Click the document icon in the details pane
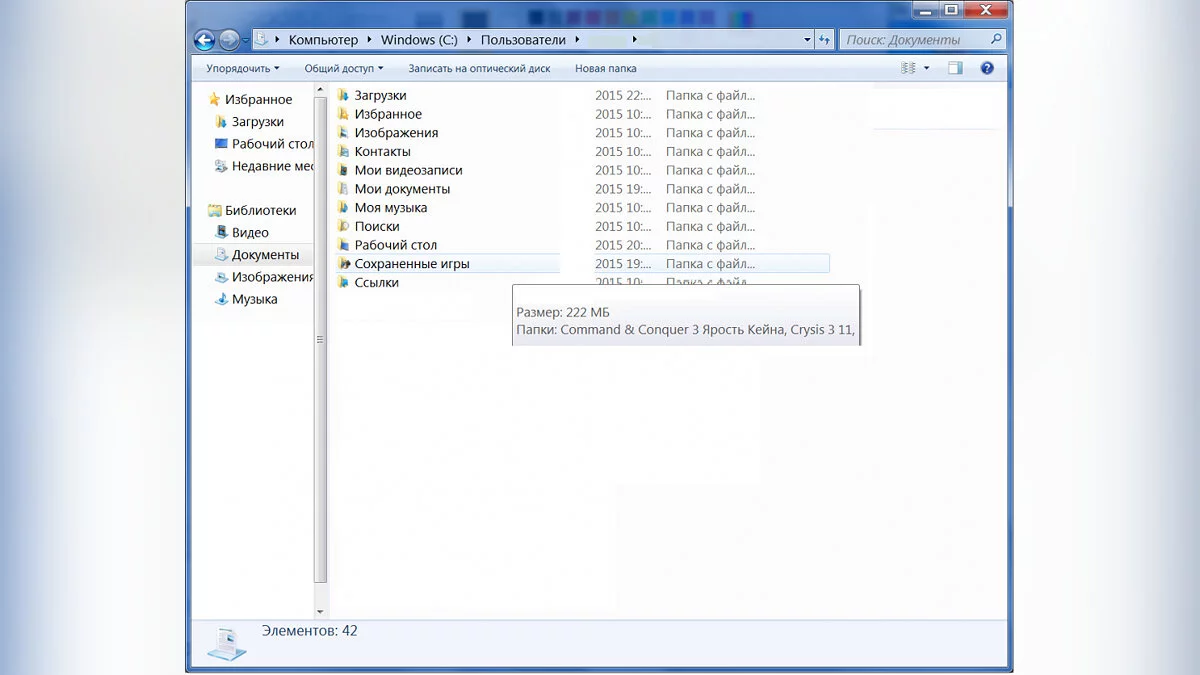Image resolution: width=1200 pixels, height=675 pixels. pyautogui.click(x=227, y=643)
